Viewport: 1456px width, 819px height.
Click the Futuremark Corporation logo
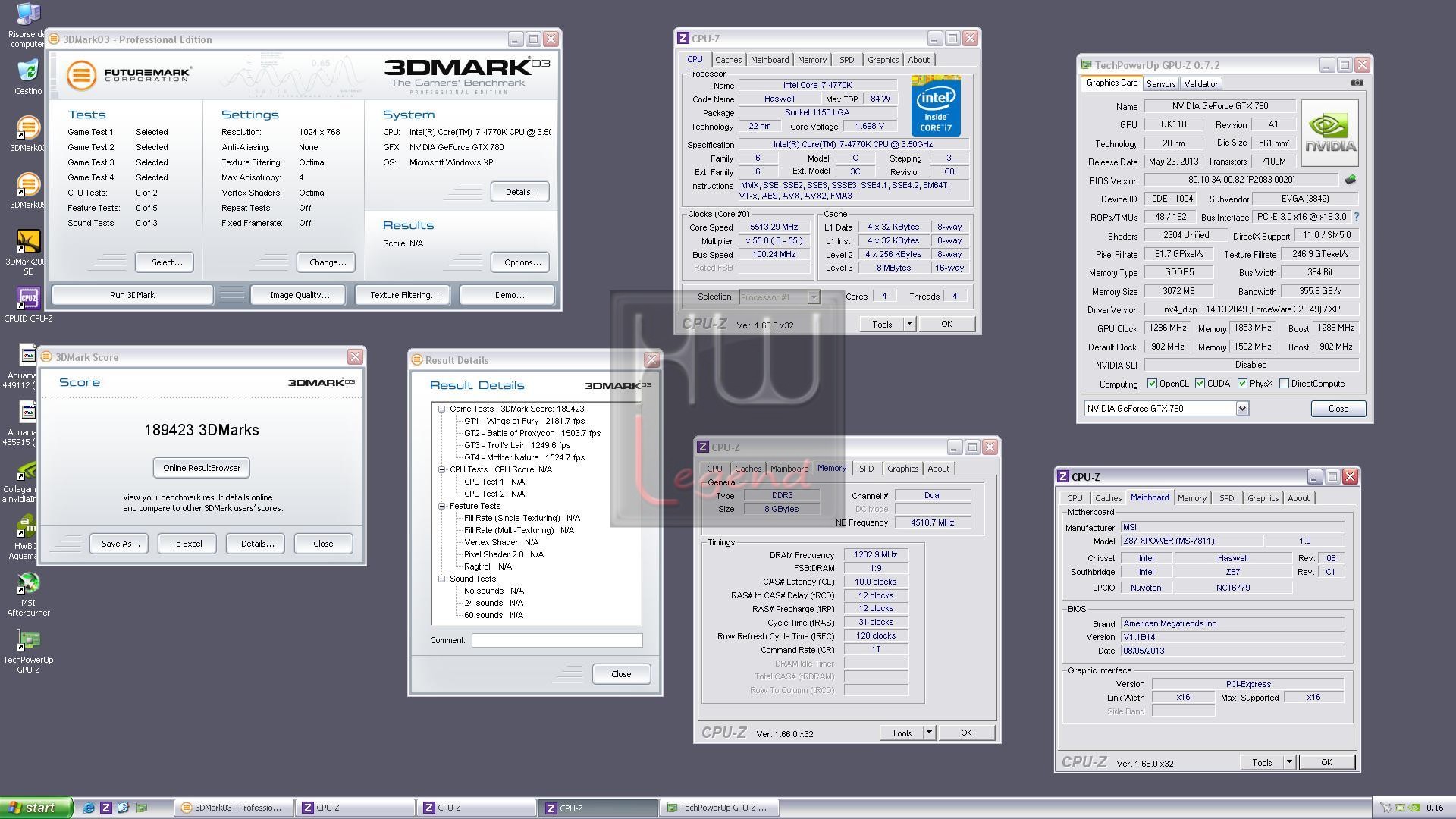click(x=129, y=74)
